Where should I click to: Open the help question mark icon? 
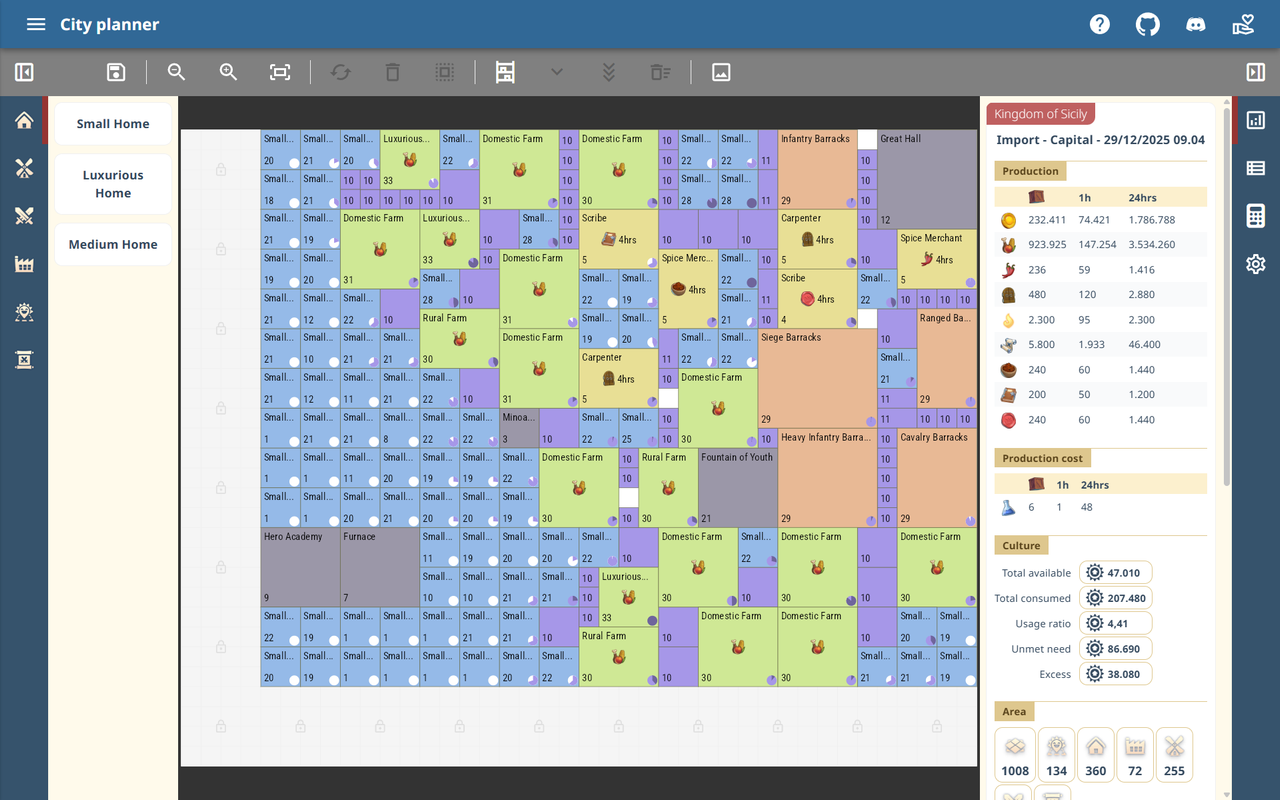(1100, 24)
